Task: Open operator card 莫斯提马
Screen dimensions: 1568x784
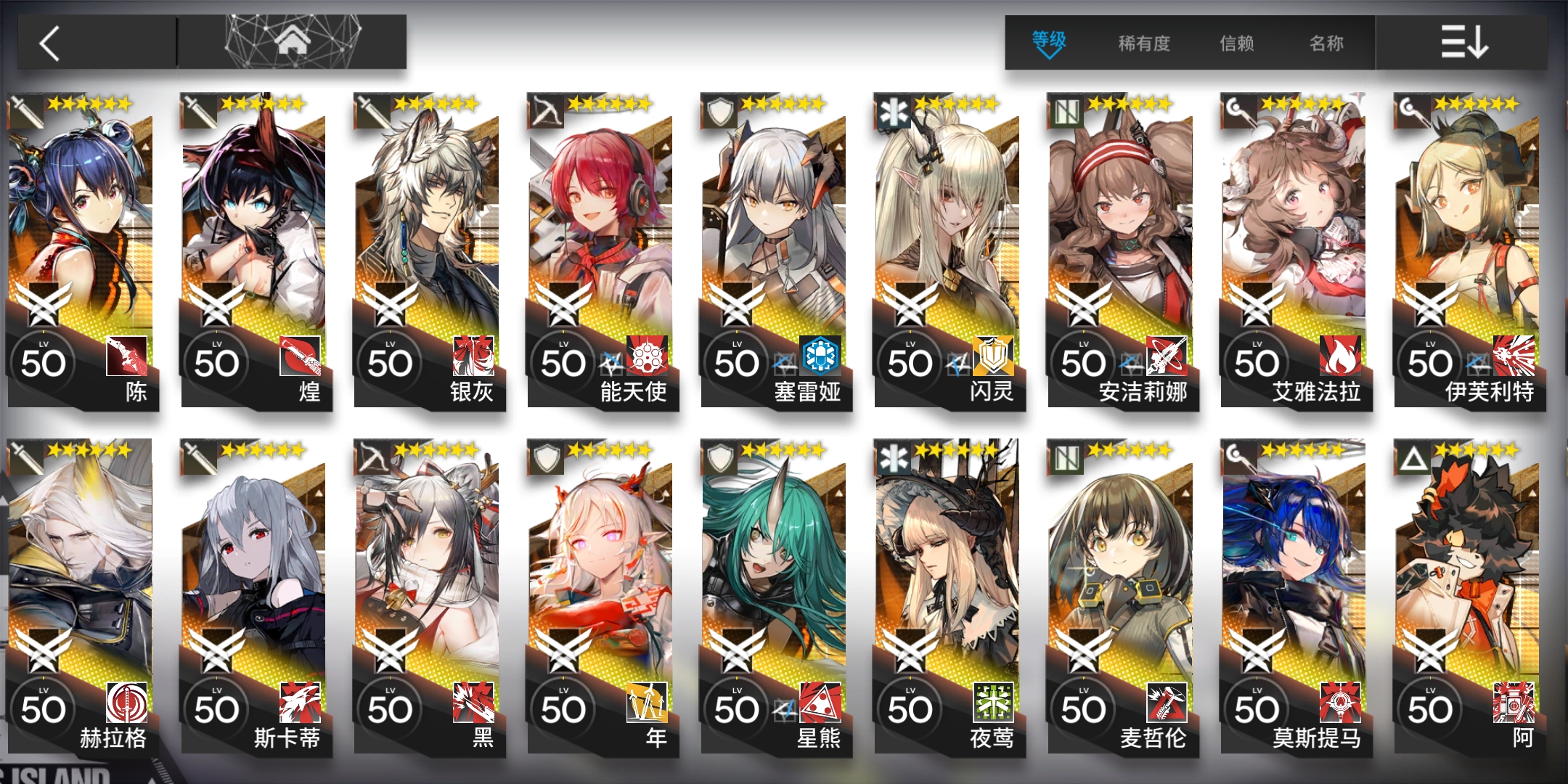Action: point(1296,597)
